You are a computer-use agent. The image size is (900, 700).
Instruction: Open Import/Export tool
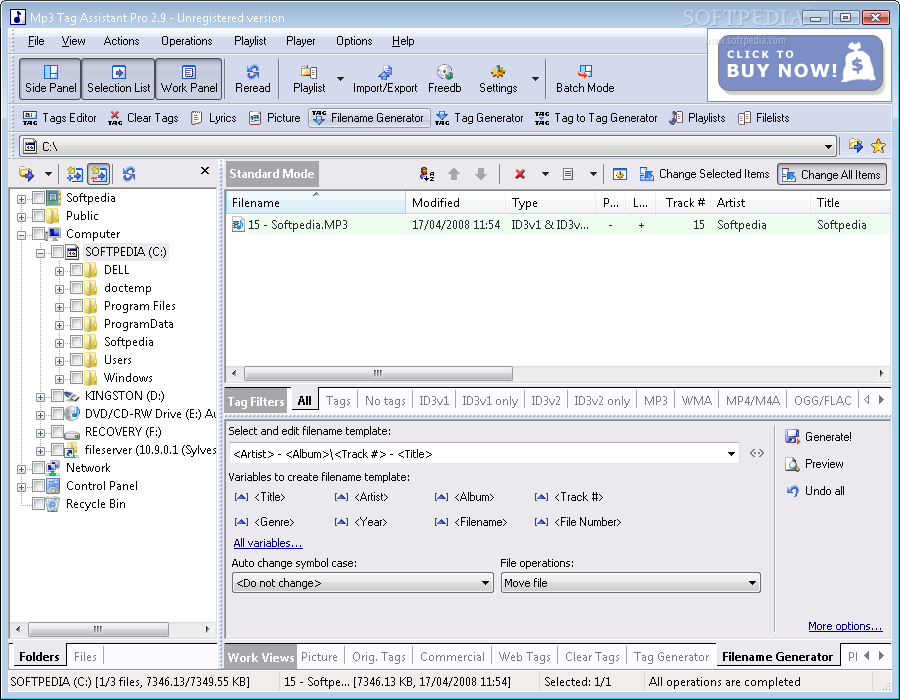click(385, 79)
